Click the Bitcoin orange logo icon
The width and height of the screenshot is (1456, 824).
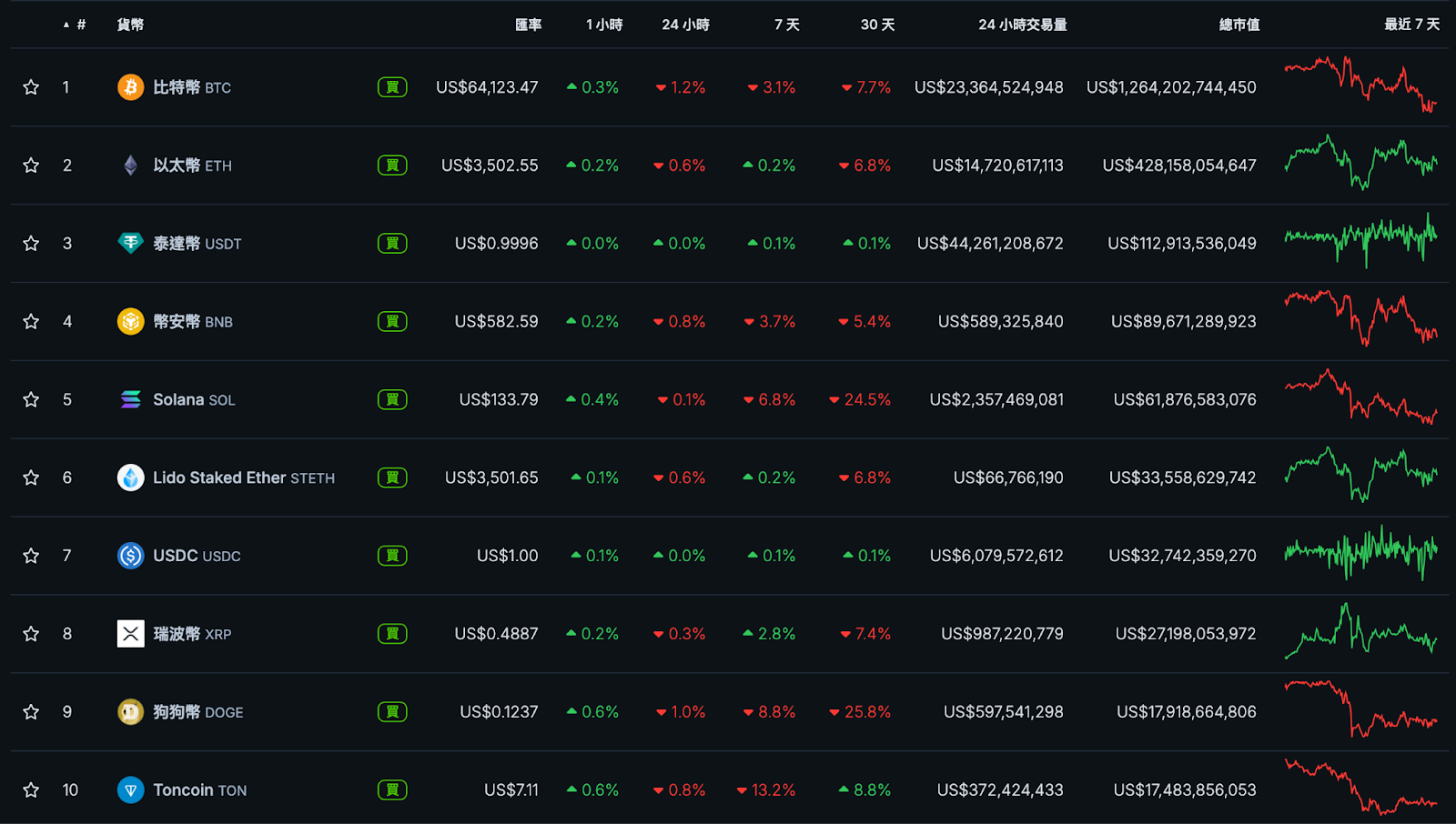tap(131, 87)
